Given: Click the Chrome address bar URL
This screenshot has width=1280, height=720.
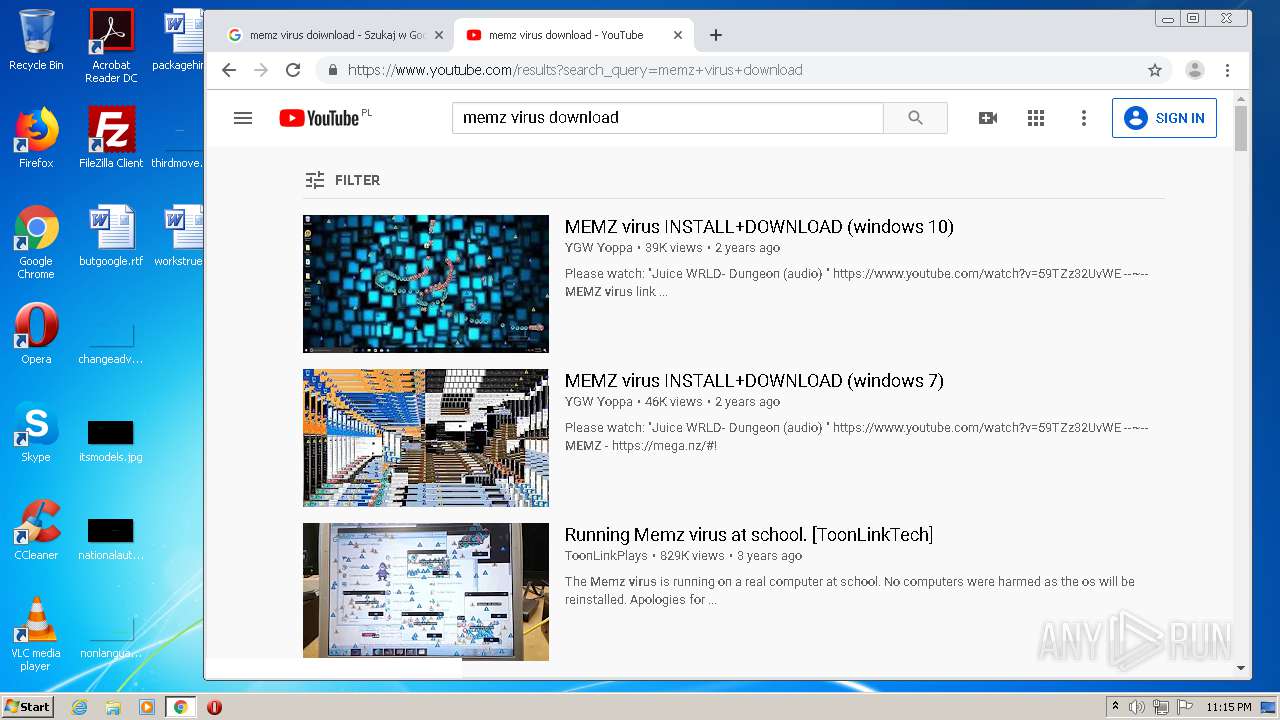Looking at the screenshot, I should 575,70.
